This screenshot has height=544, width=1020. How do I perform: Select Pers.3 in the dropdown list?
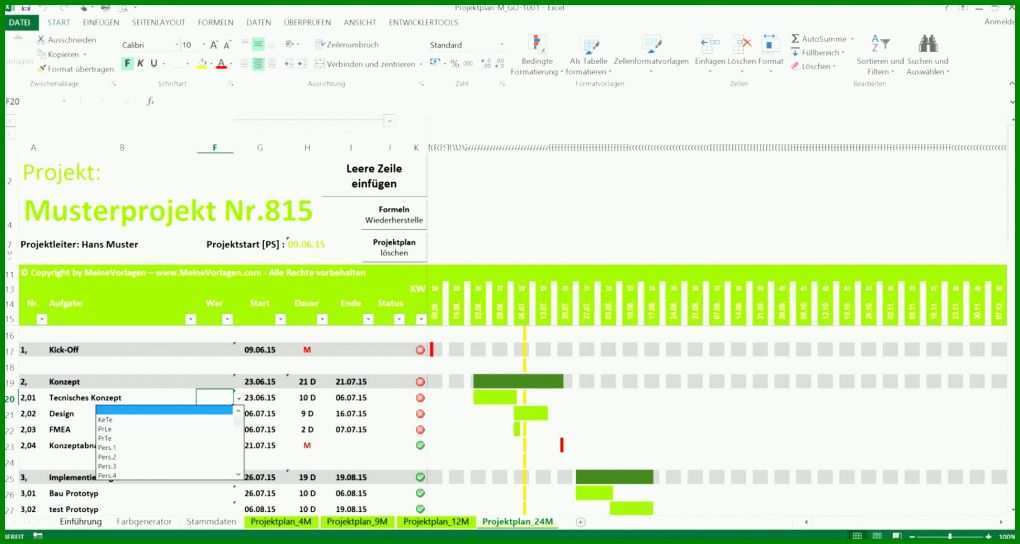(x=107, y=467)
